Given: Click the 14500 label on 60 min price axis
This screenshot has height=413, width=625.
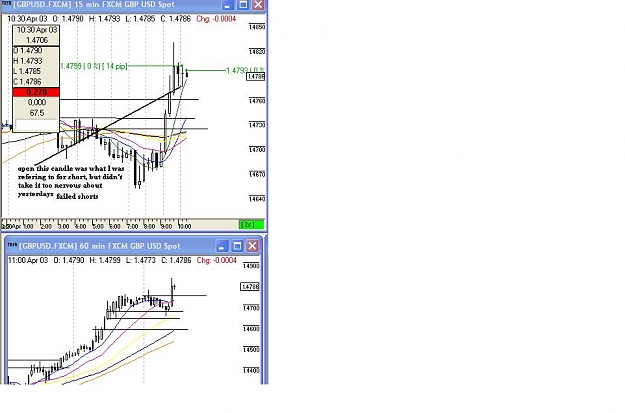Looking at the screenshot, I should click(251, 349).
